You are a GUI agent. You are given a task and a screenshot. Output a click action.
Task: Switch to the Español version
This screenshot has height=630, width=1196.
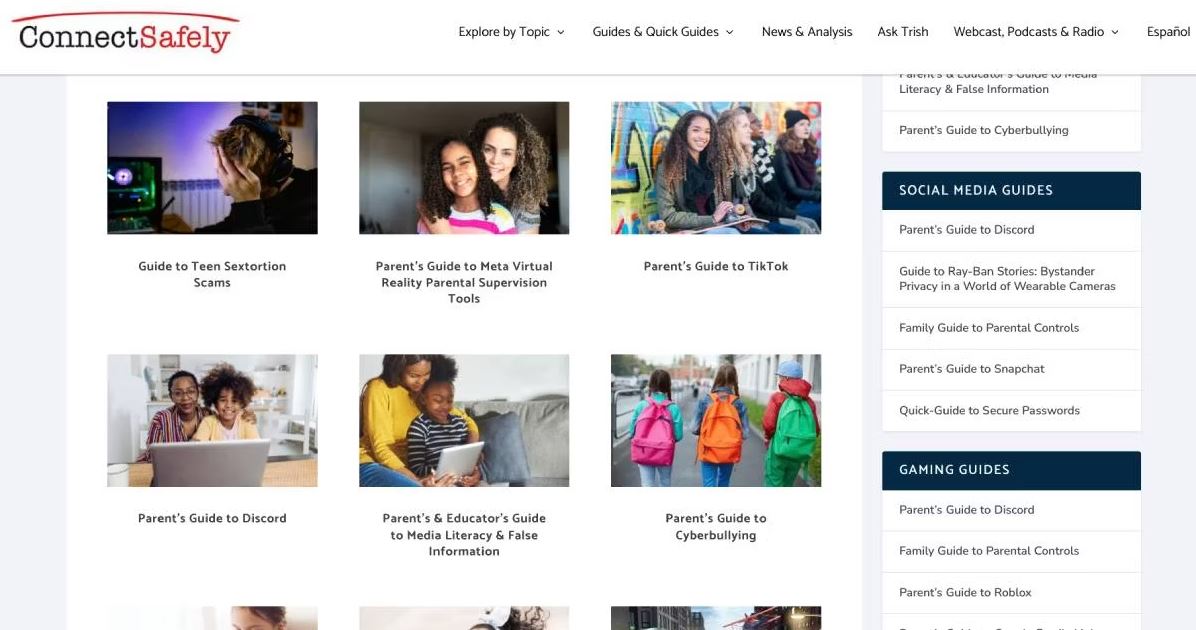1168,31
